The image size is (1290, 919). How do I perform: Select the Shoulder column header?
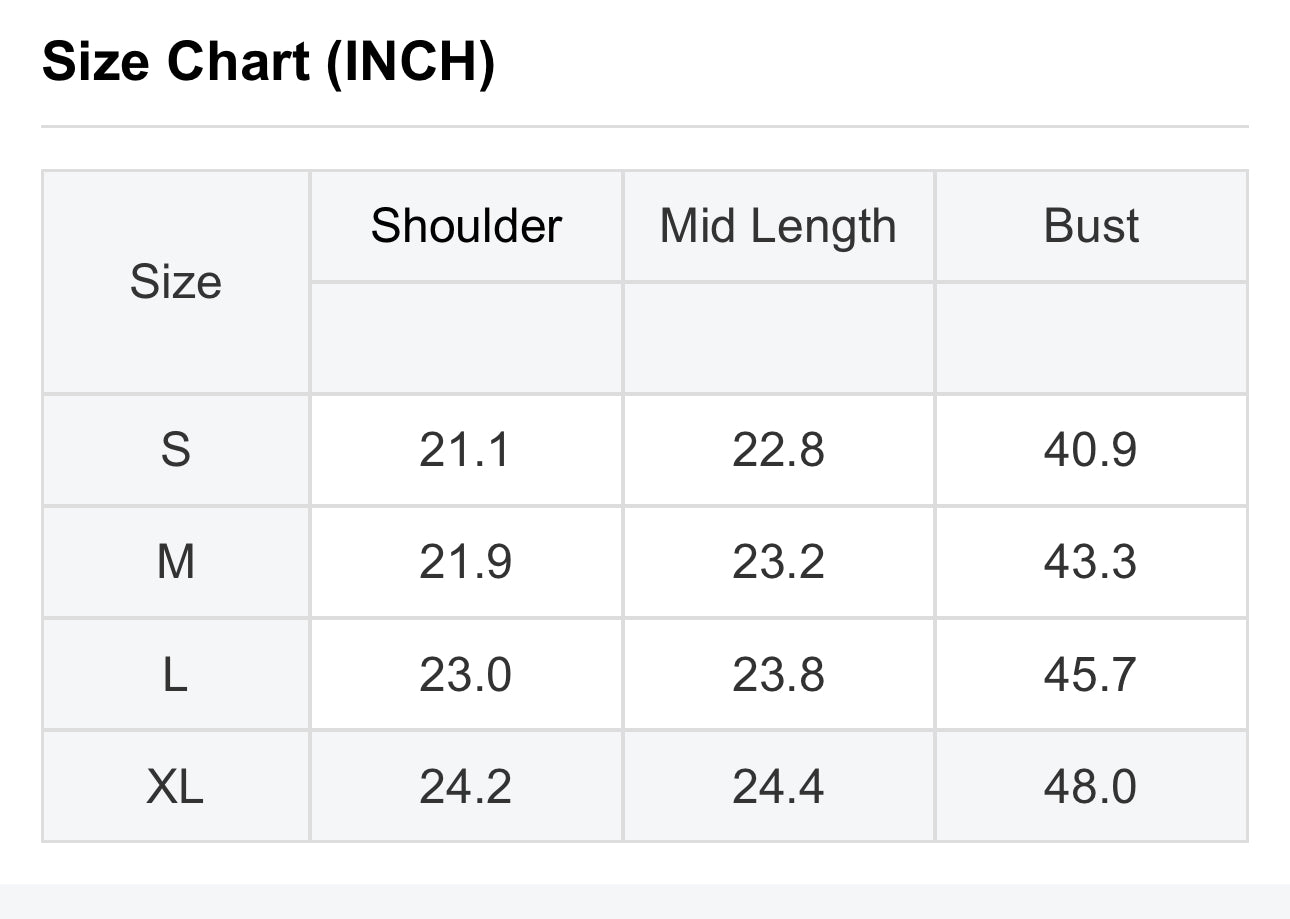[x=466, y=226]
